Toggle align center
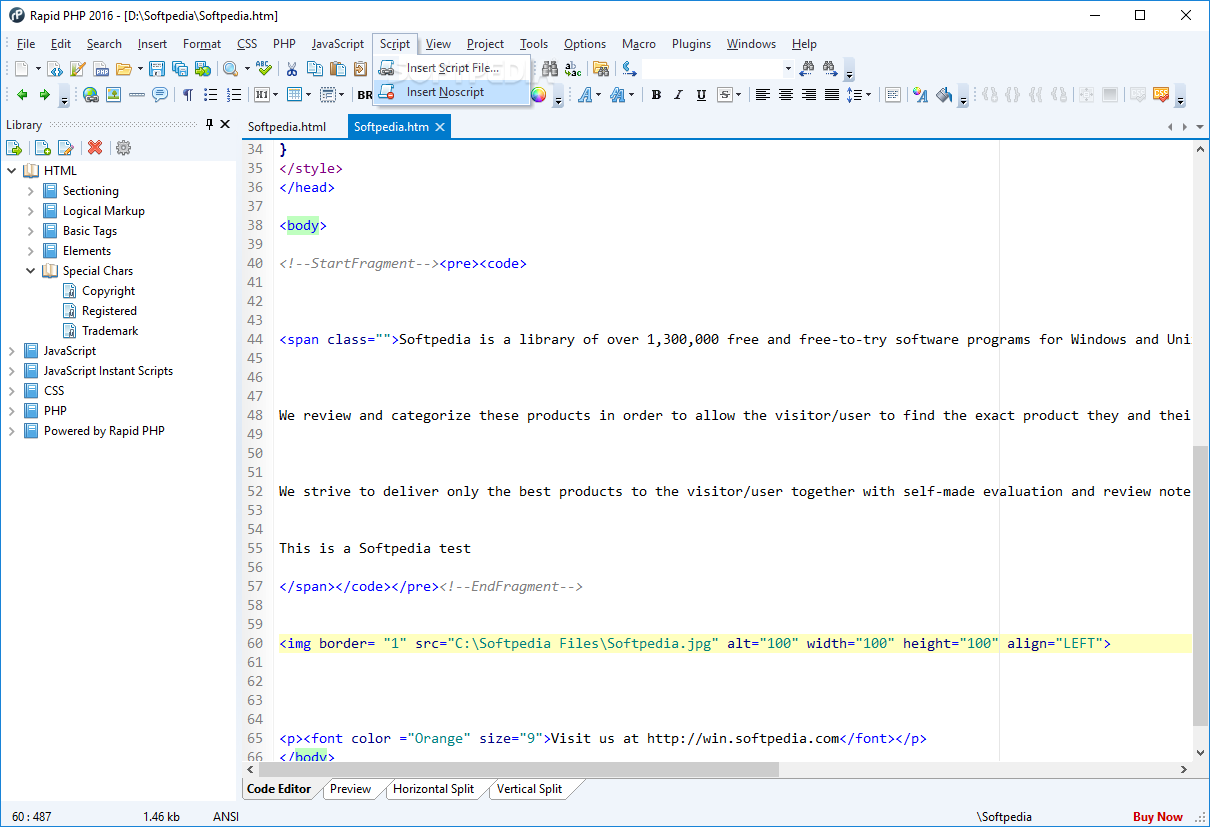The height and width of the screenshot is (827, 1210). click(x=786, y=95)
